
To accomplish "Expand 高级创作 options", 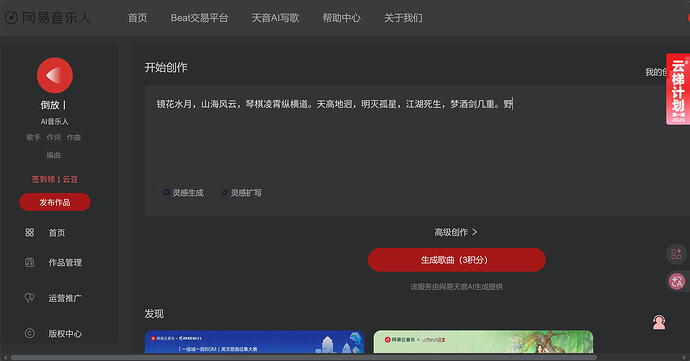I will (x=456, y=232).
